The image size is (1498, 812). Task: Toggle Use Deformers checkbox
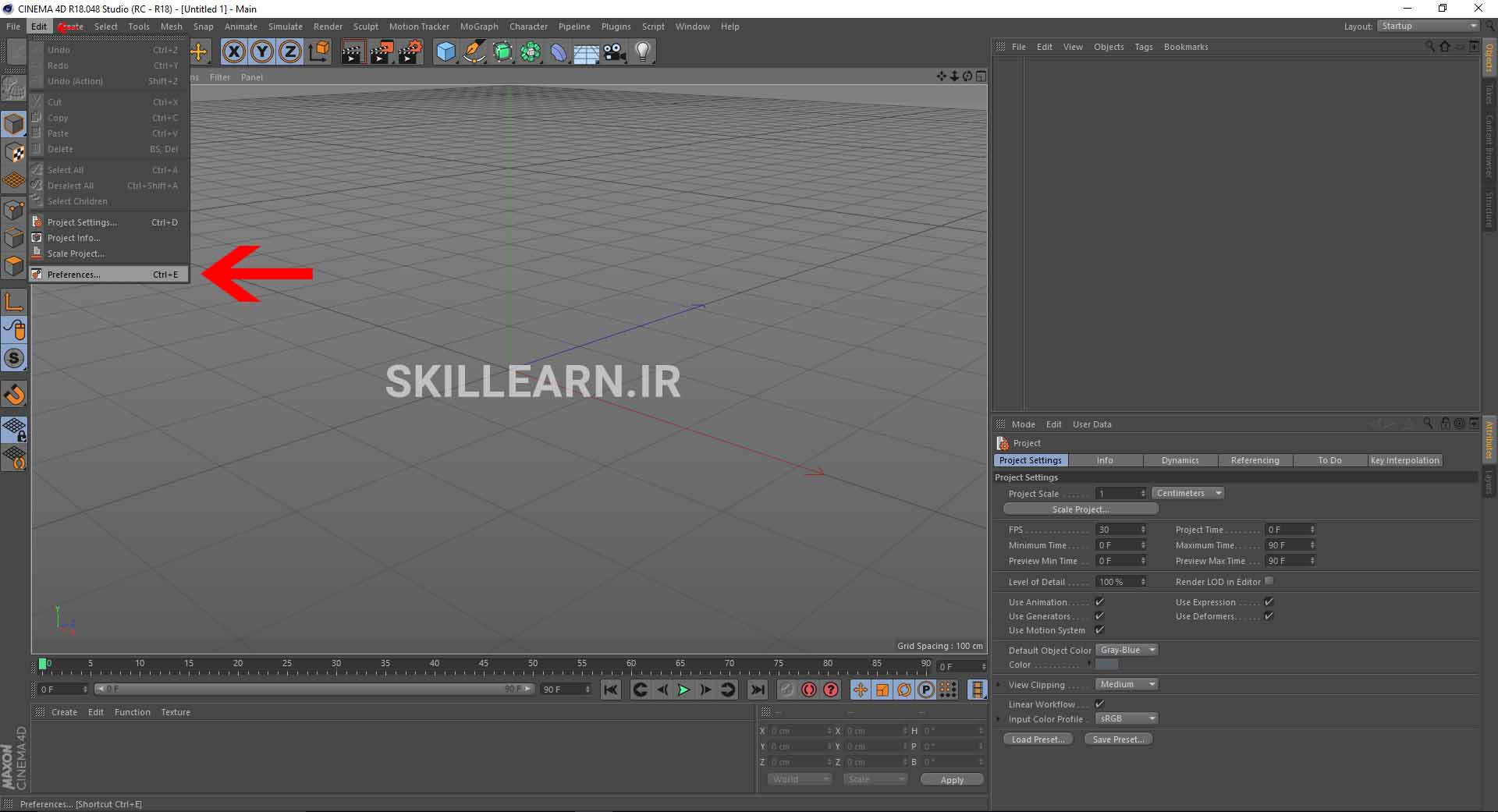(x=1269, y=615)
